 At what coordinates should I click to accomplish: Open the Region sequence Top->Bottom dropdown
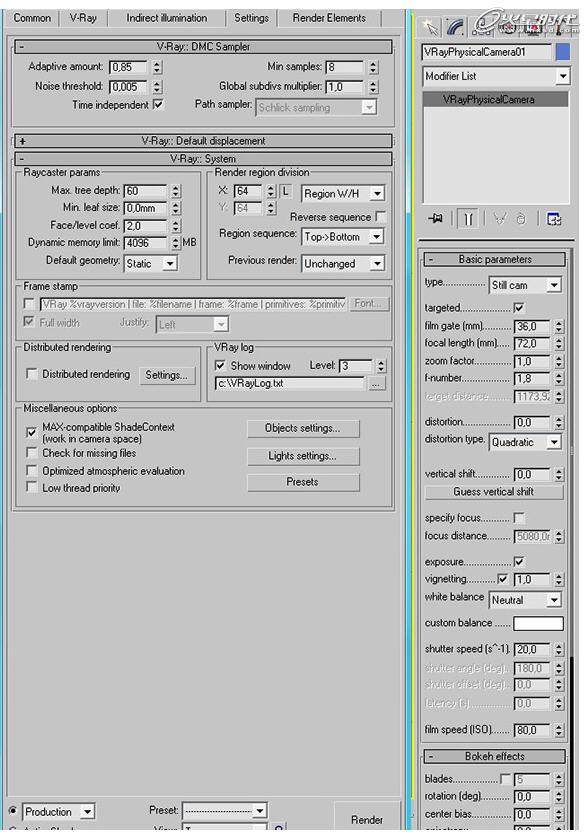pos(342,237)
